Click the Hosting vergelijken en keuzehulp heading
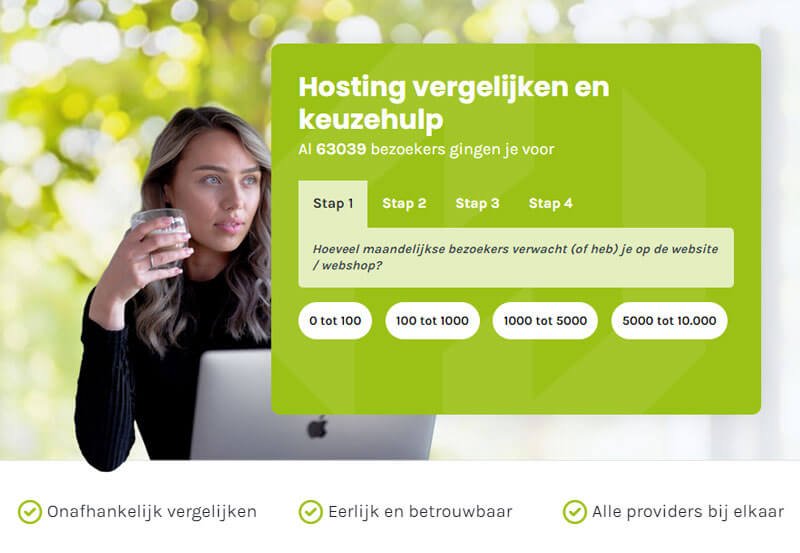800x553 pixels. point(454,103)
